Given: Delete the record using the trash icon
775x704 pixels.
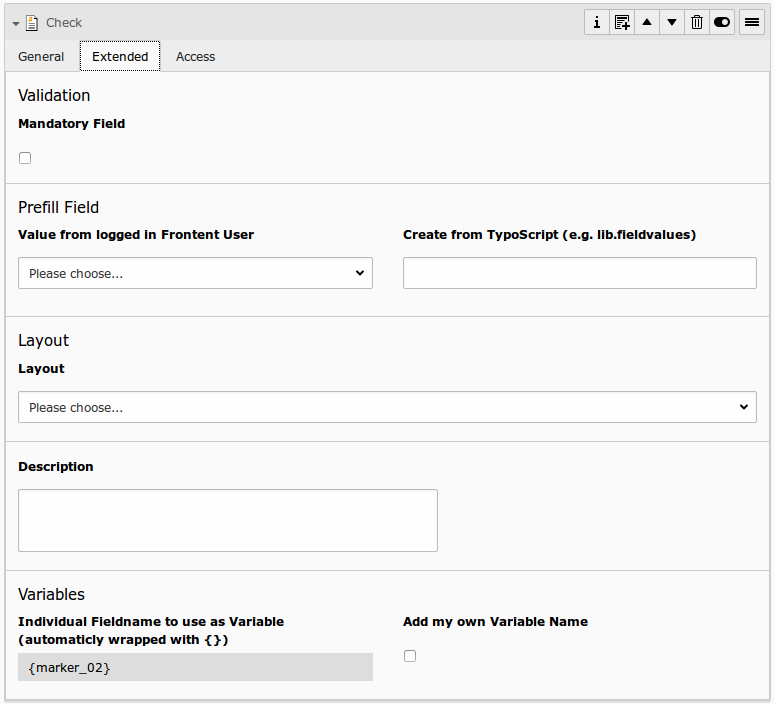Looking at the screenshot, I should click(697, 22).
